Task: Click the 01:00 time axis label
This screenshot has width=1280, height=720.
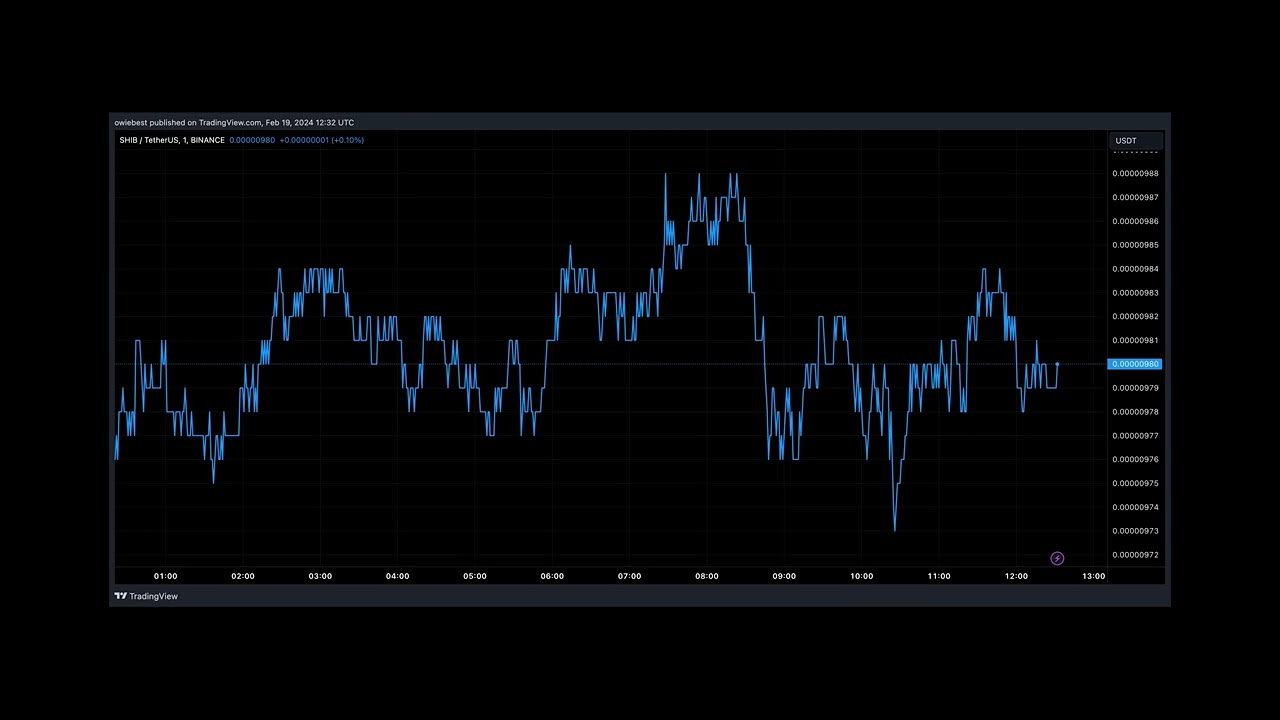Action: (x=165, y=576)
